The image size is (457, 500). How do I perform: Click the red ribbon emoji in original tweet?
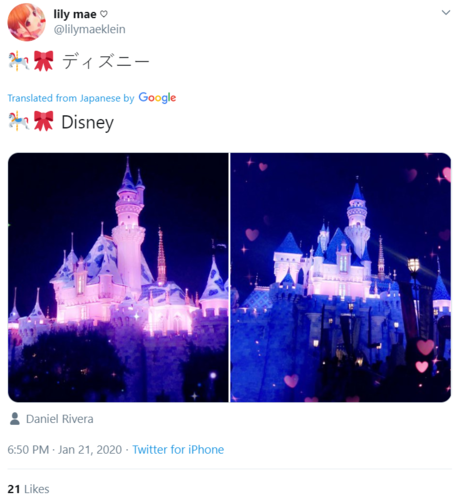pos(44,61)
